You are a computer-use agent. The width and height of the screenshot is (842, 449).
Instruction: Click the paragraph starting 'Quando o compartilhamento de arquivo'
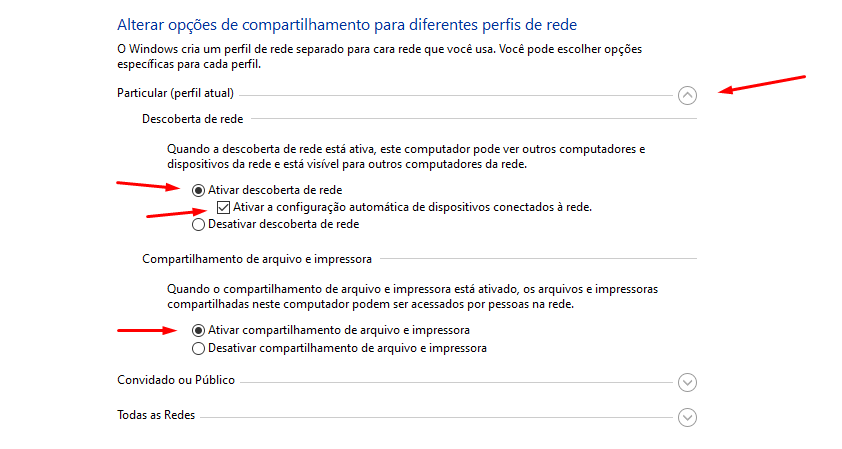(x=412, y=296)
